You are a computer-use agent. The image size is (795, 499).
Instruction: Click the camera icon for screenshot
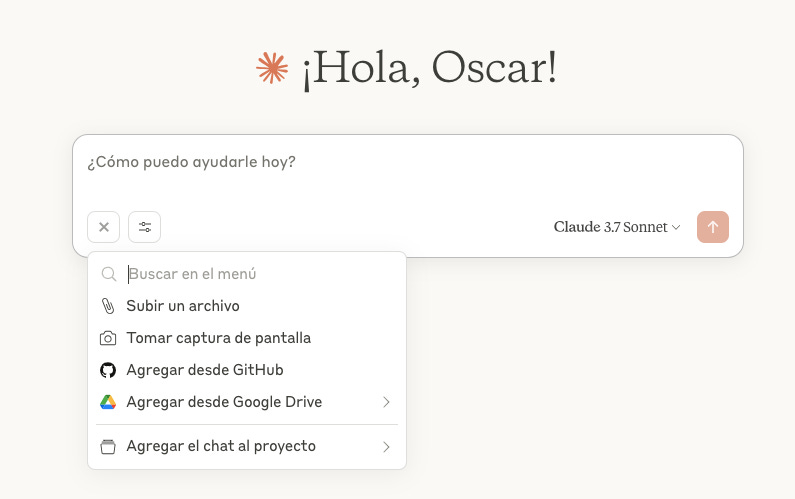pyautogui.click(x=108, y=338)
